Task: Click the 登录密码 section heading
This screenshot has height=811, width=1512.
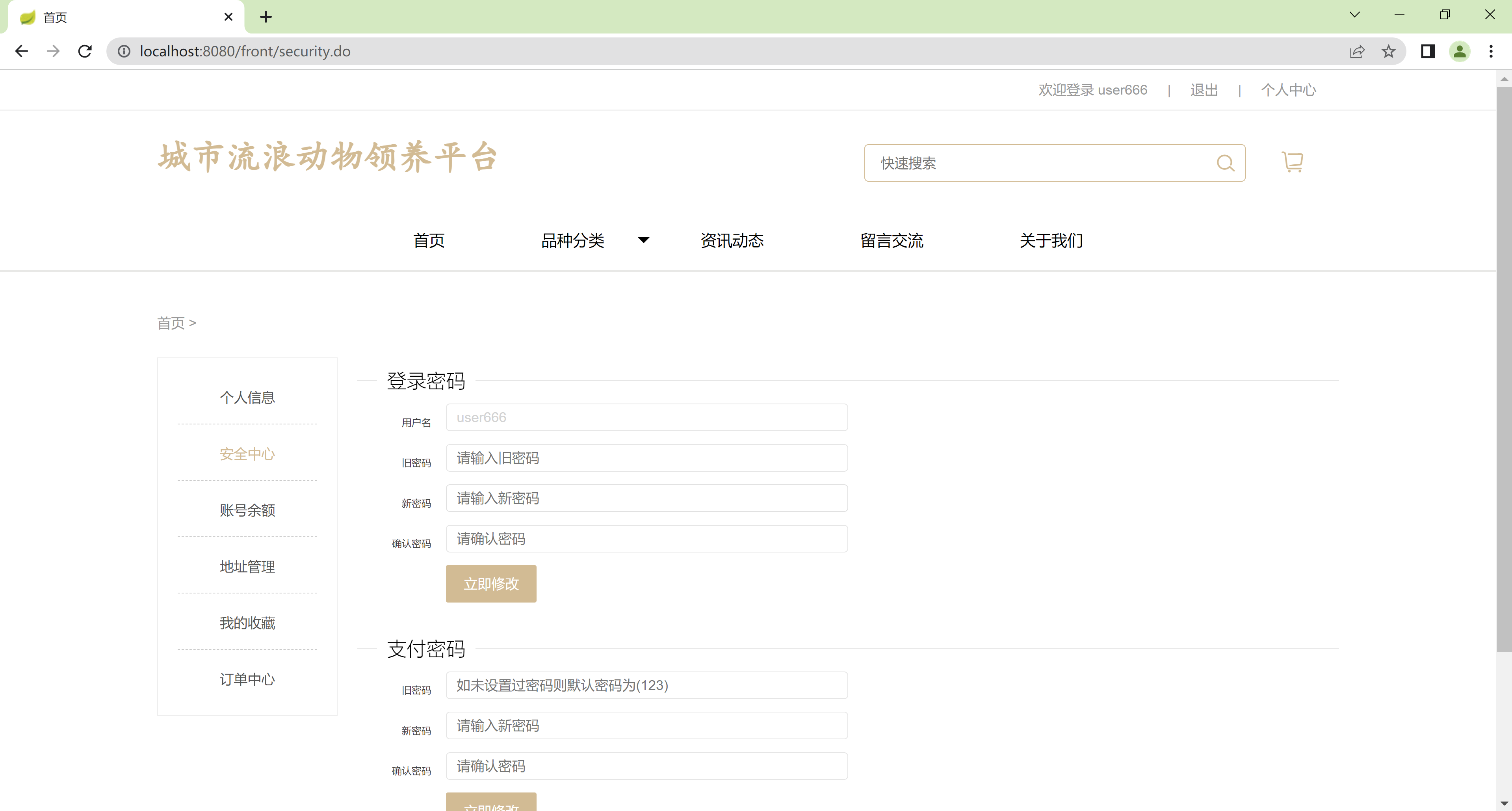Action: 426,381
